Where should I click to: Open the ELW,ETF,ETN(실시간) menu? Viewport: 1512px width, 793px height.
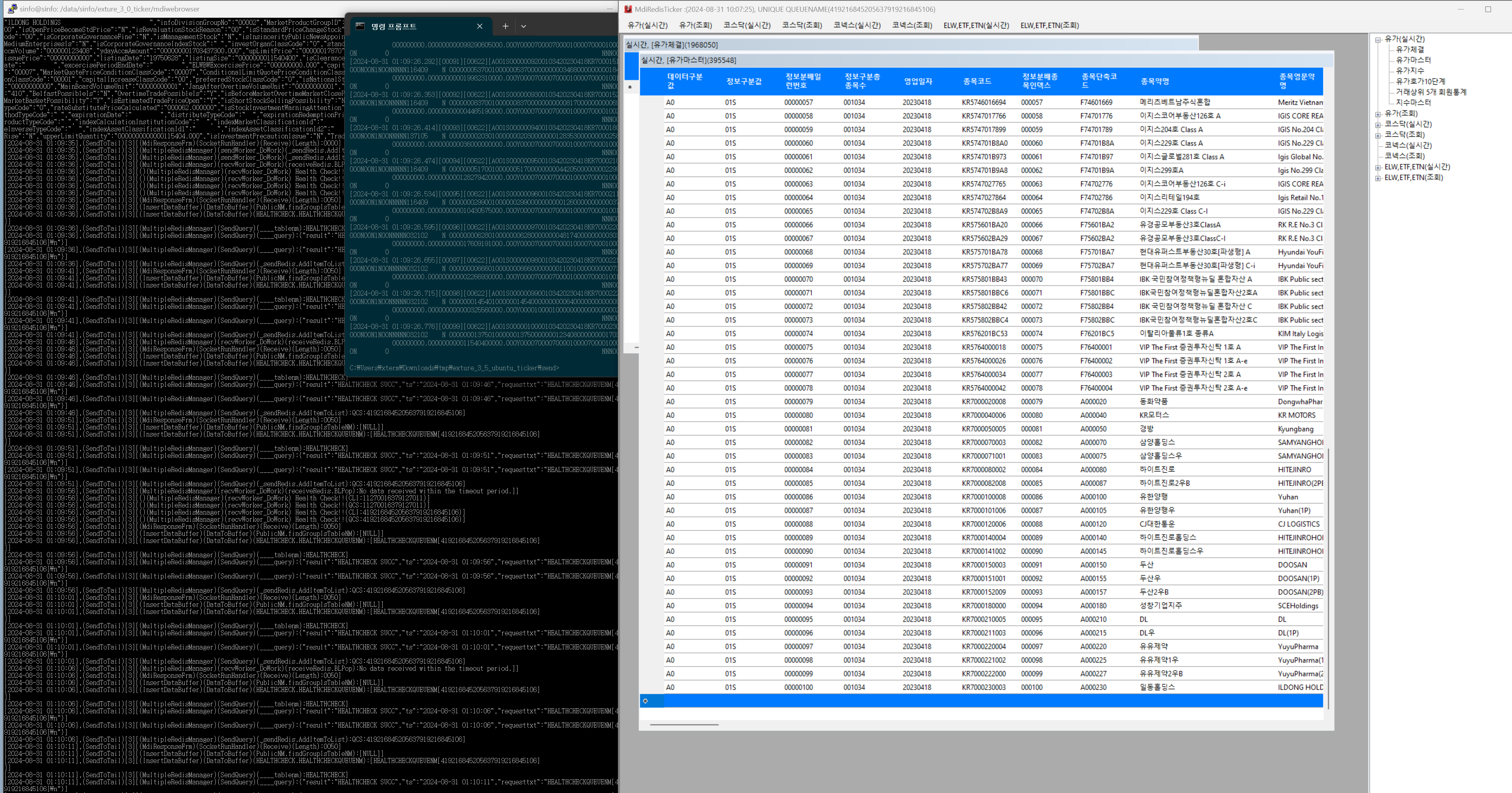pos(976,25)
